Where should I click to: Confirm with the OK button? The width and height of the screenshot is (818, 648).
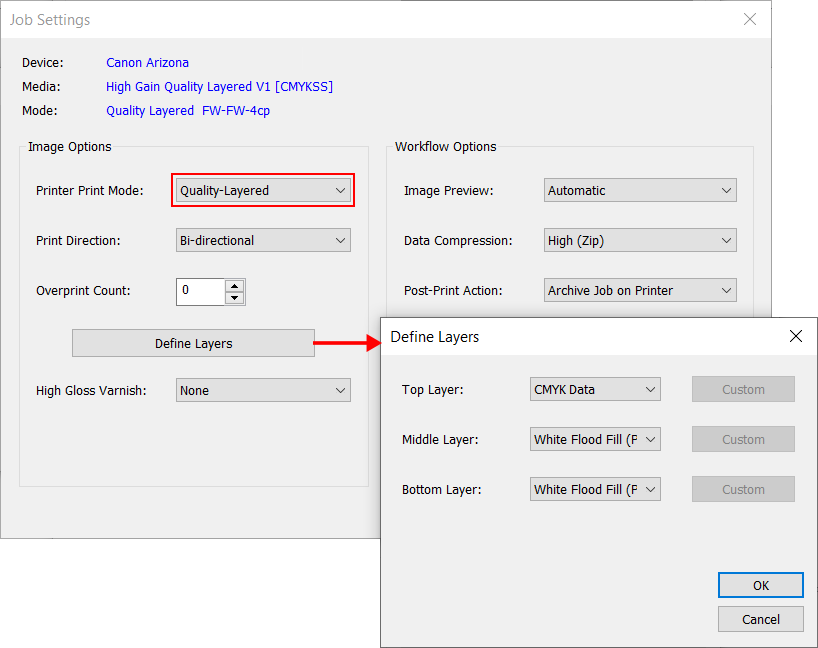[x=760, y=585]
